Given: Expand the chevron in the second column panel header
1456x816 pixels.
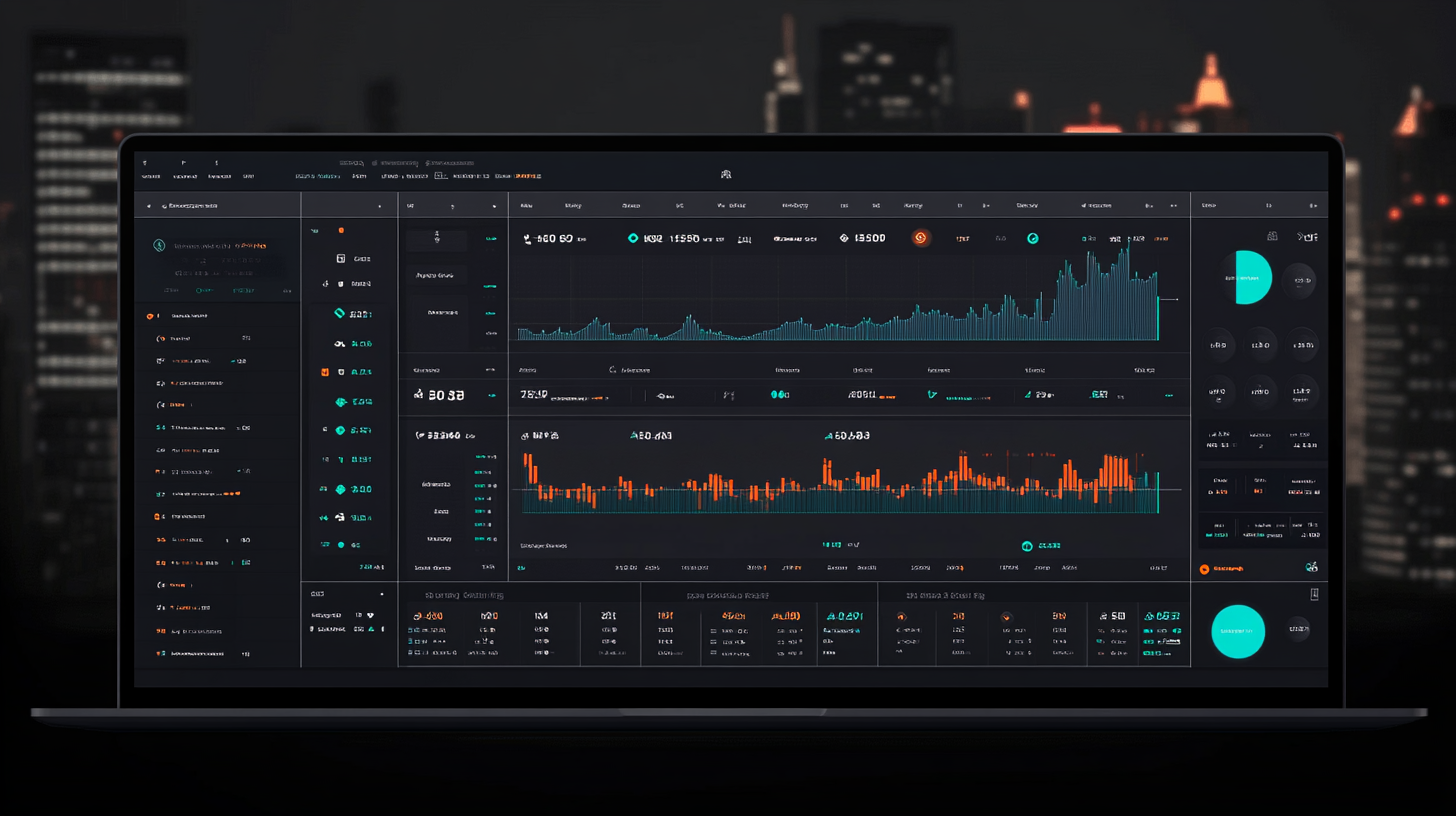Looking at the screenshot, I should [381, 204].
